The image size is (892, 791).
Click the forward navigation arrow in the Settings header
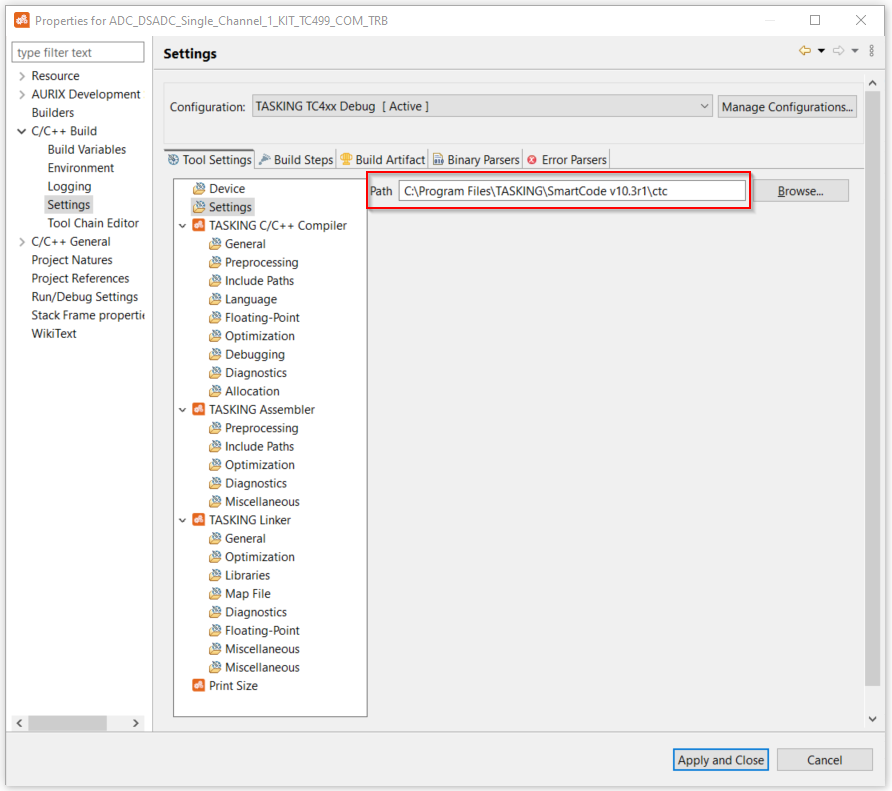pyautogui.click(x=838, y=51)
